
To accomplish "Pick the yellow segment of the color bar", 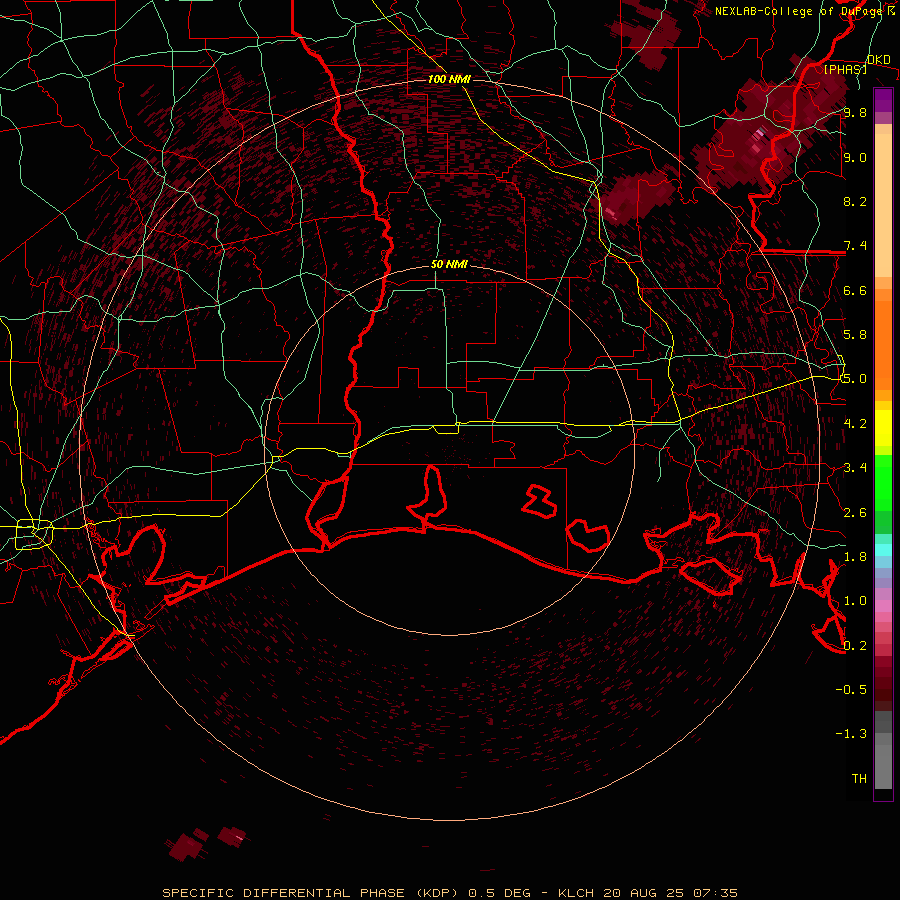I will point(883,428).
